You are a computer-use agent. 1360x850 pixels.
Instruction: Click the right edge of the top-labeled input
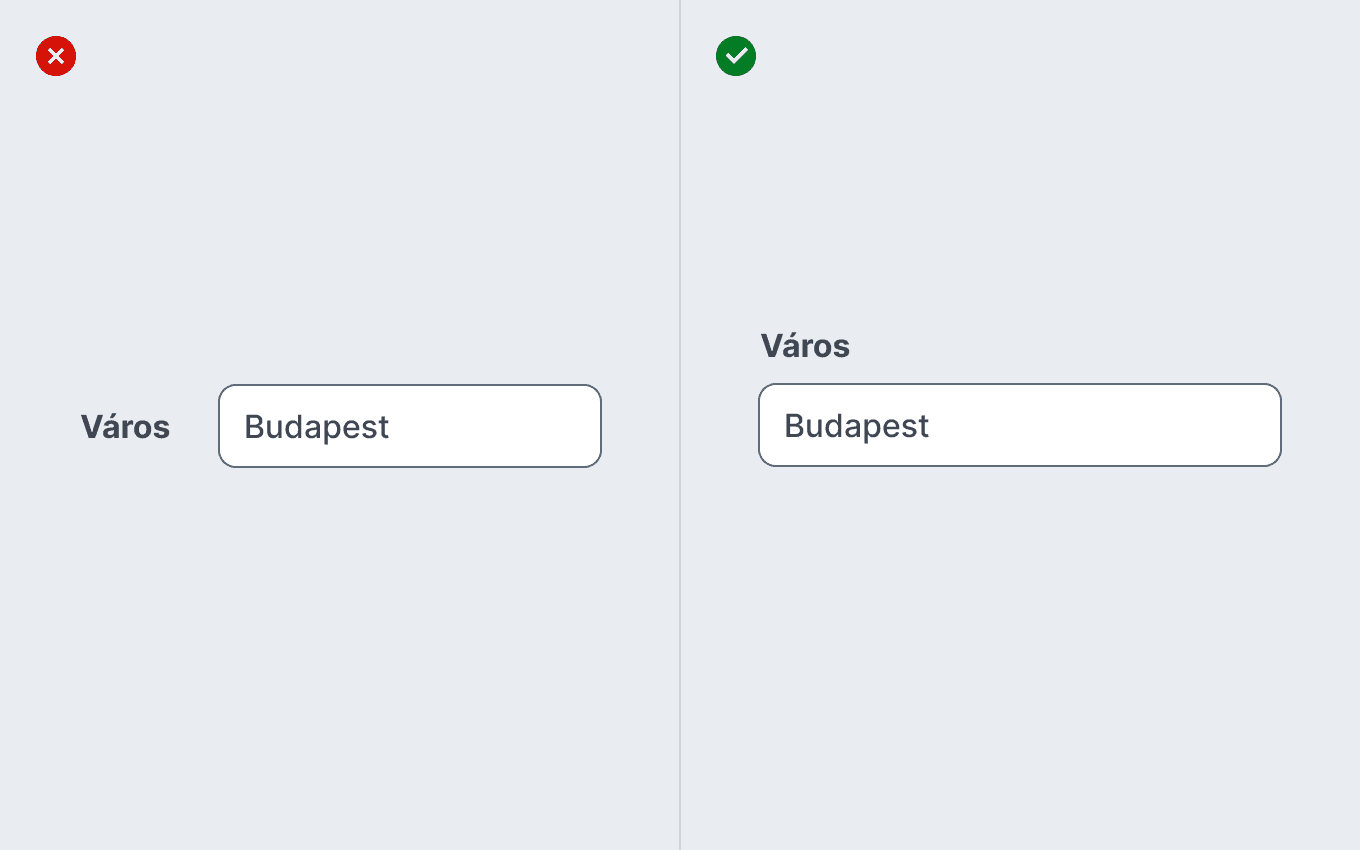(1280, 425)
